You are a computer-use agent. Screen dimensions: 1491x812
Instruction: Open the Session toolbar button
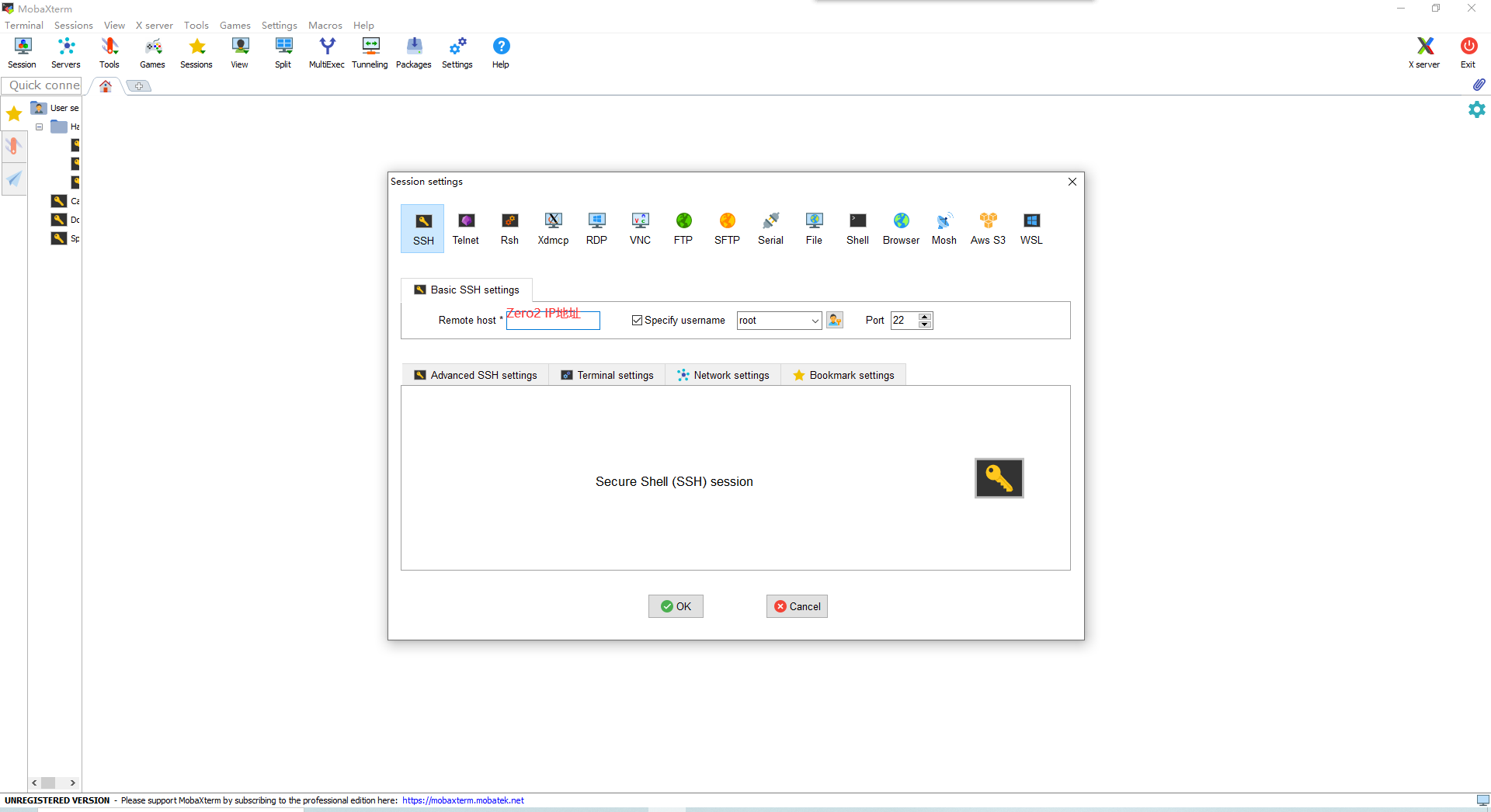(23, 53)
